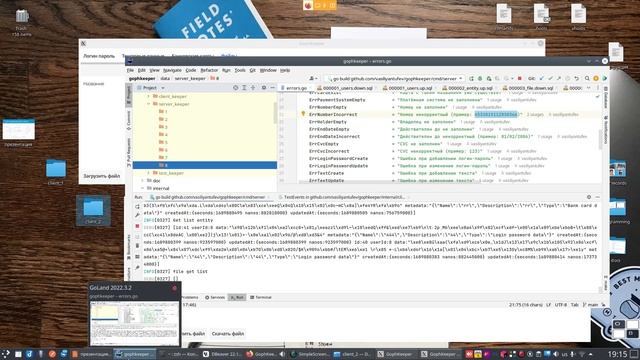Select the TestEvents run tab
The height and width of the screenshot is (360, 640).
pyautogui.click(x=343, y=197)
